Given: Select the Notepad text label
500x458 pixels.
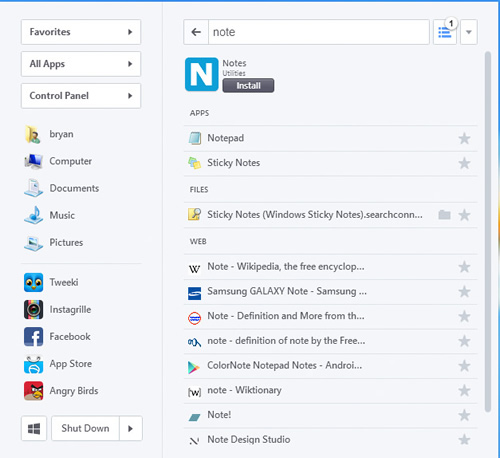Looking at the screenshot, I should (226, 138).
